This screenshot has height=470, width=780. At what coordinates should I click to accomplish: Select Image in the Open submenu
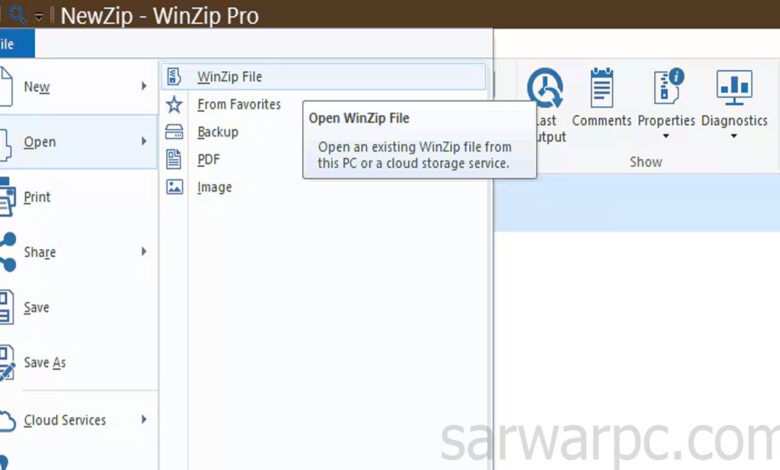214,188
